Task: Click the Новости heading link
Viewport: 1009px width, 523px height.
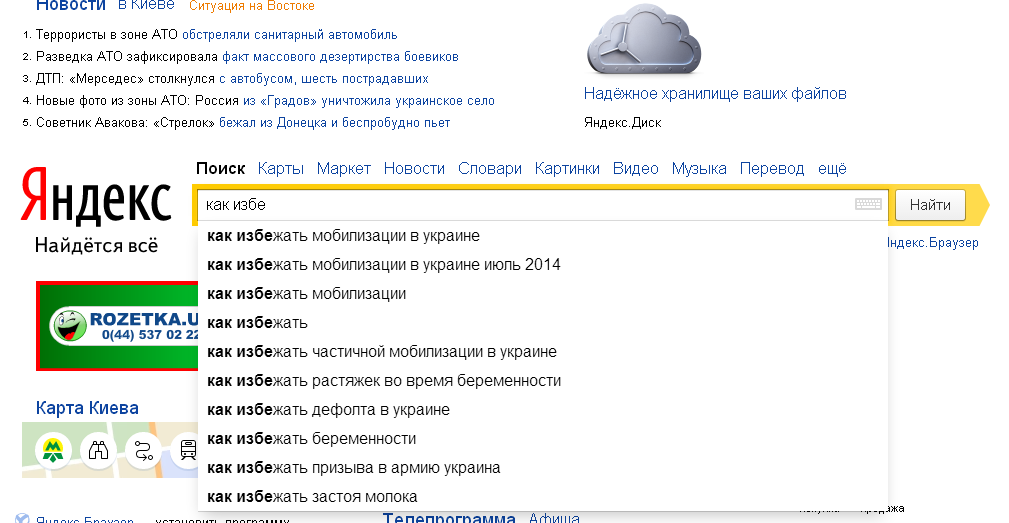Action: point(71,5)
